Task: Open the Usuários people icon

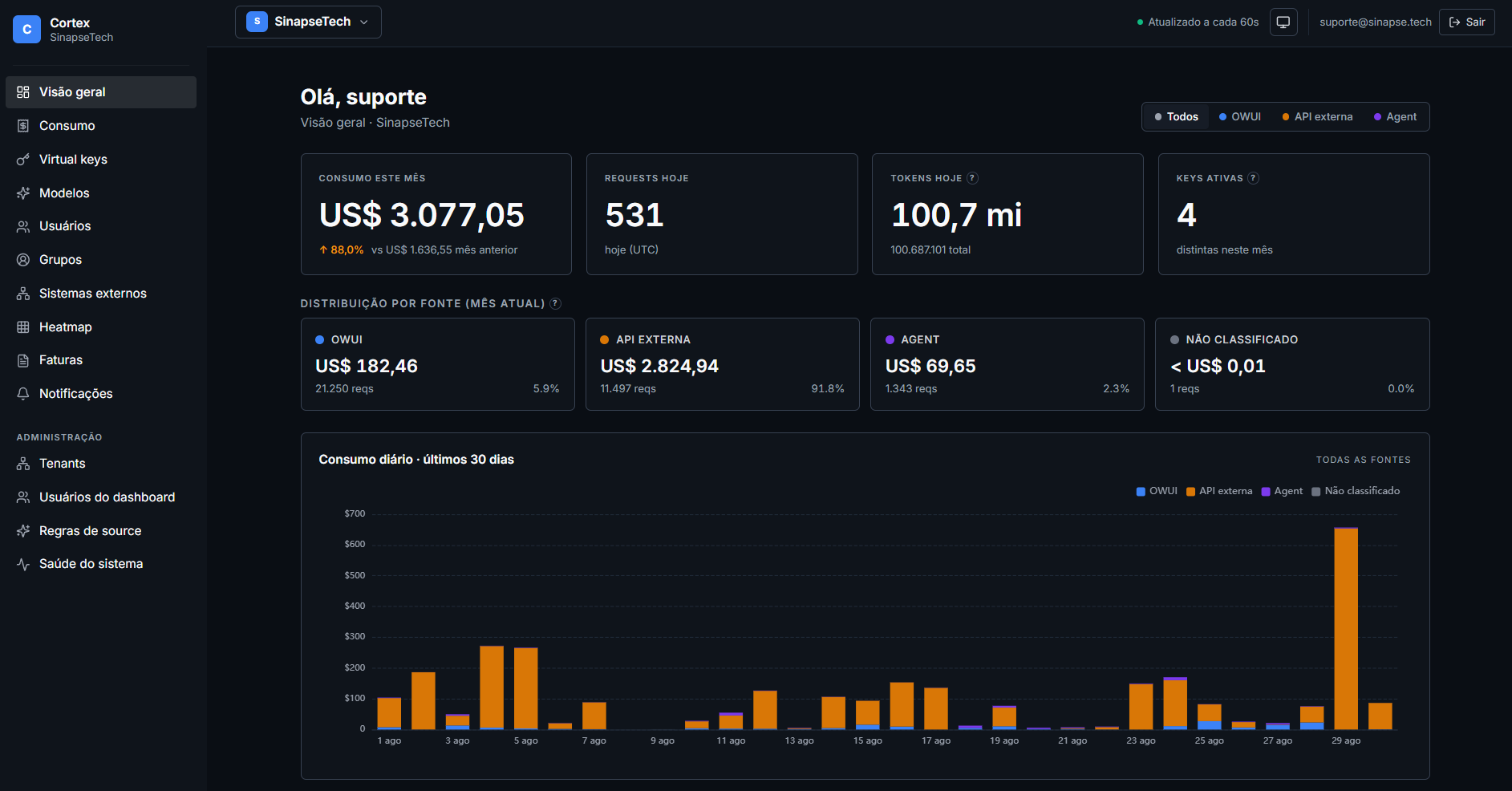Action: point(23,226)
